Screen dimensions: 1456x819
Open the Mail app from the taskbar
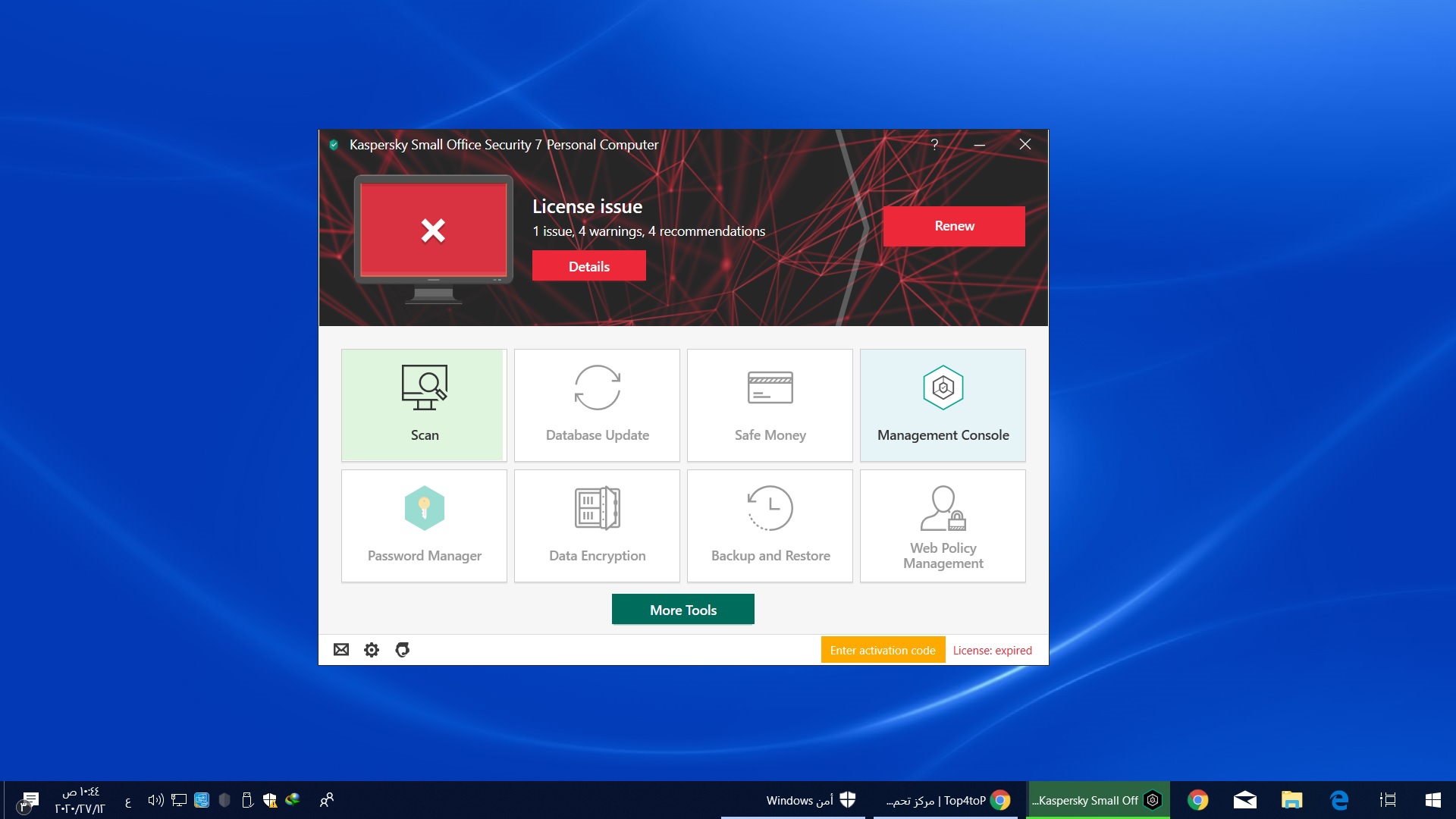(1245, 800)
